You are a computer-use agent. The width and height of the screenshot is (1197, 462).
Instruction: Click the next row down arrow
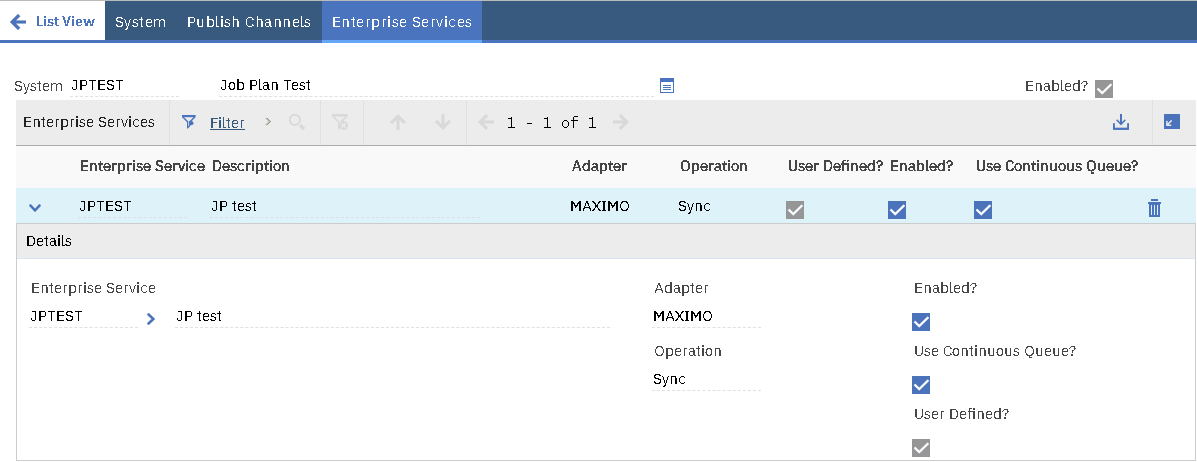tap(443, 122)
